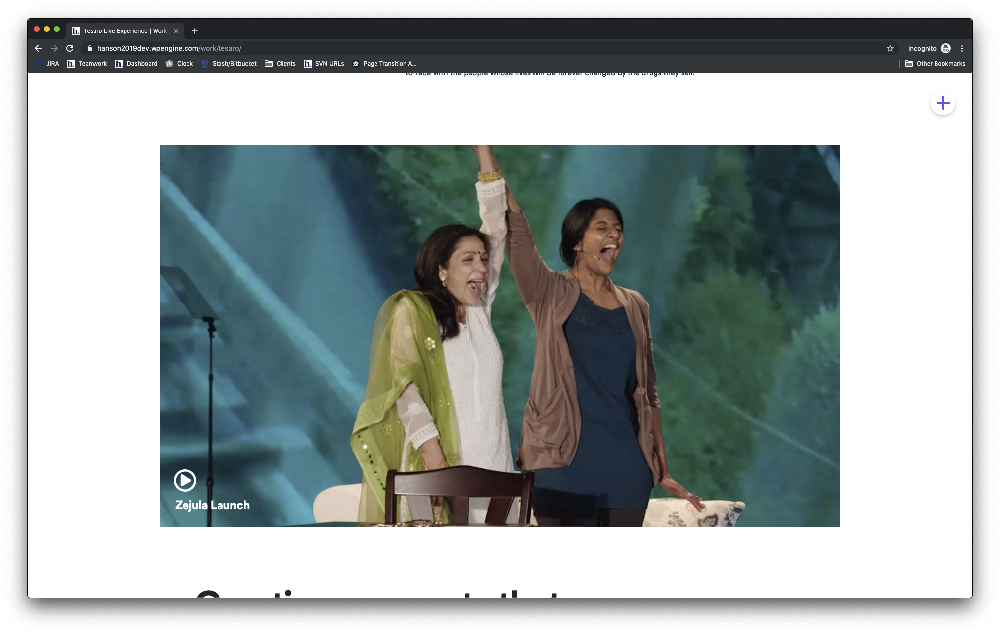The height and width of the screenshot is (634, 1000).
Task: Reload the current page
Action: tap(70, 48)
